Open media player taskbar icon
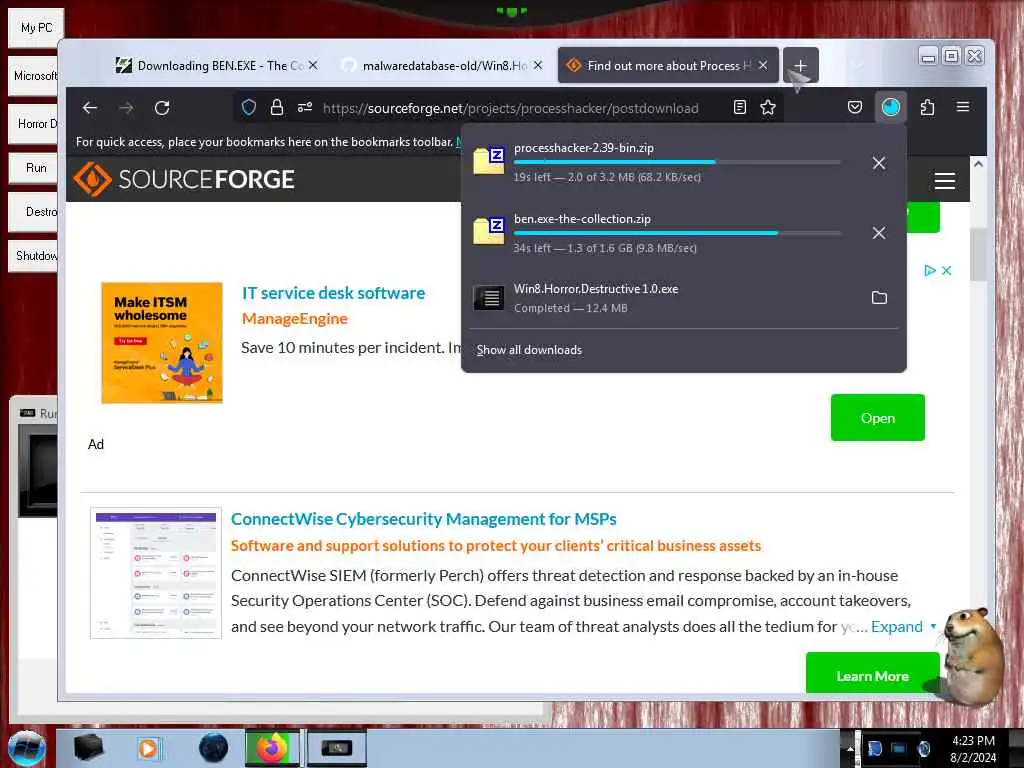Viewport: 1024px width, 768px height. (x=149, y=748)
